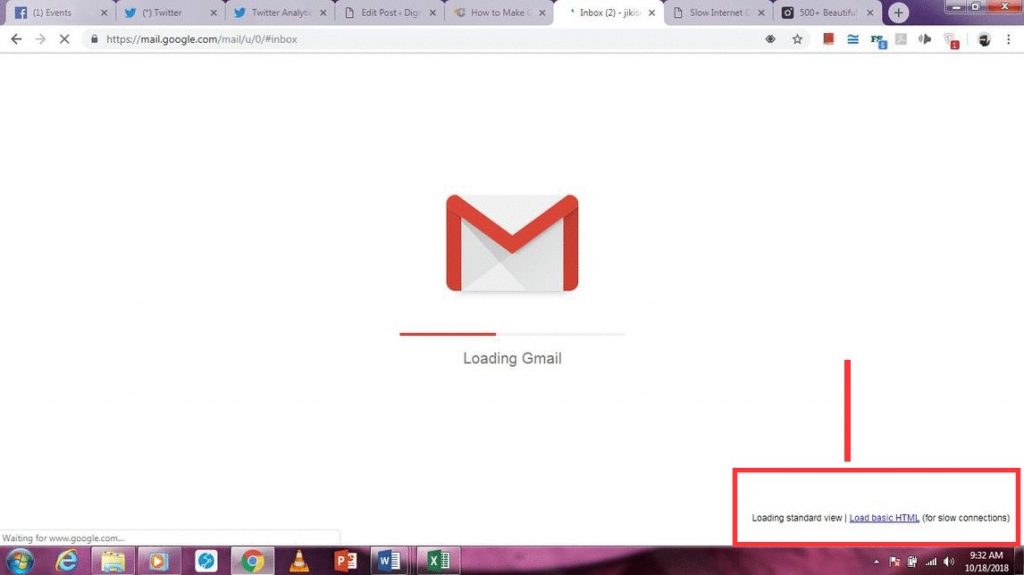This screenshot has height=575, width=1024.
Task: Open the speaker extension icon in toolbar
Action: (x=925, y=39)
